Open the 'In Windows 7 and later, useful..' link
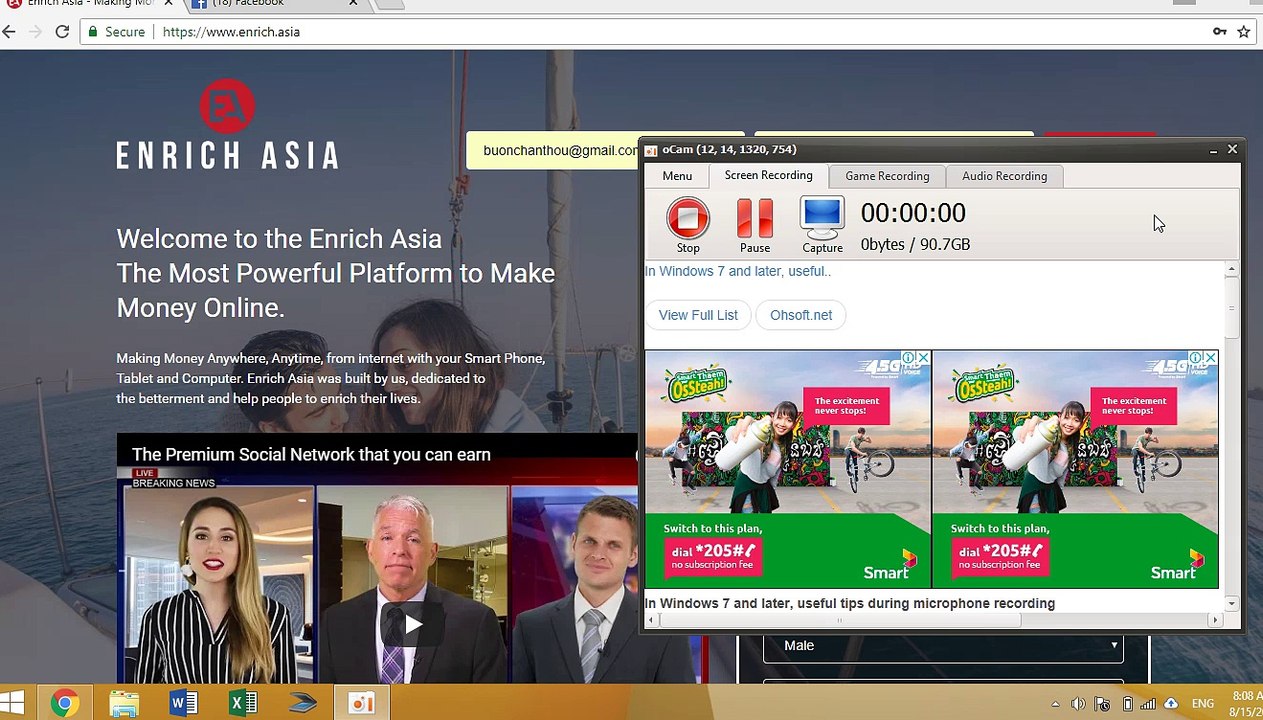This screenshot has height=720, width=1263. 738,271
